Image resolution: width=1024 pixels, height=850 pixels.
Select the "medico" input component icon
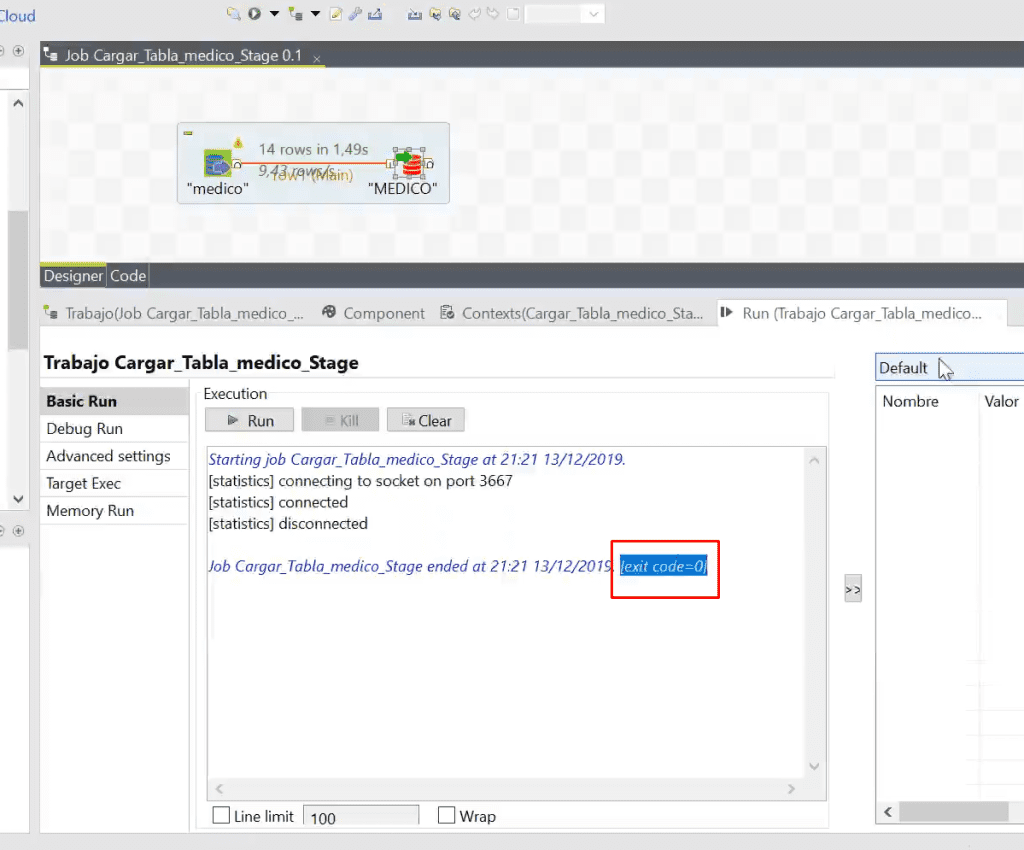(217, 163)
